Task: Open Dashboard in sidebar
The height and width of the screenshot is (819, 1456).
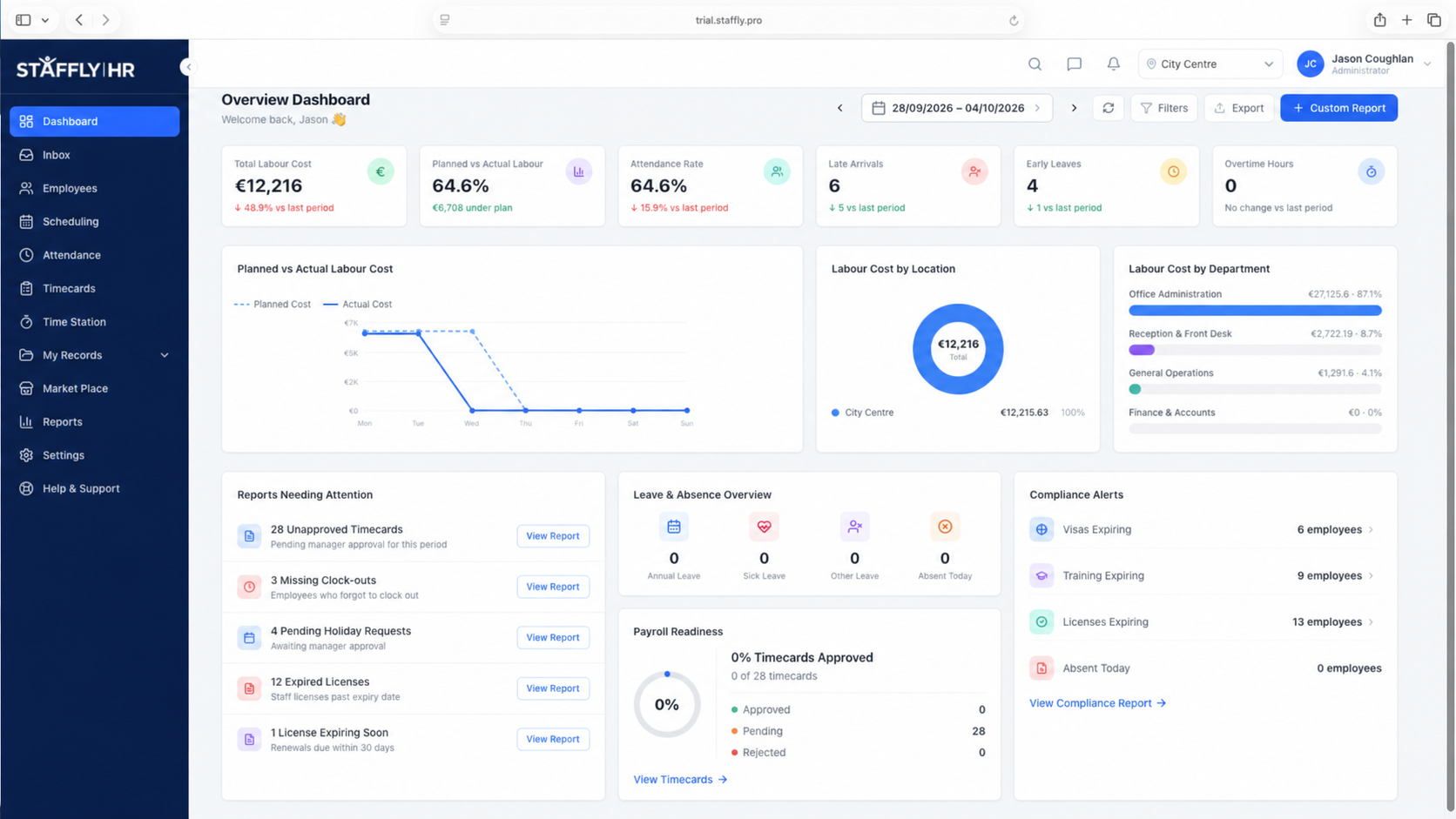Action: point(94,121)
